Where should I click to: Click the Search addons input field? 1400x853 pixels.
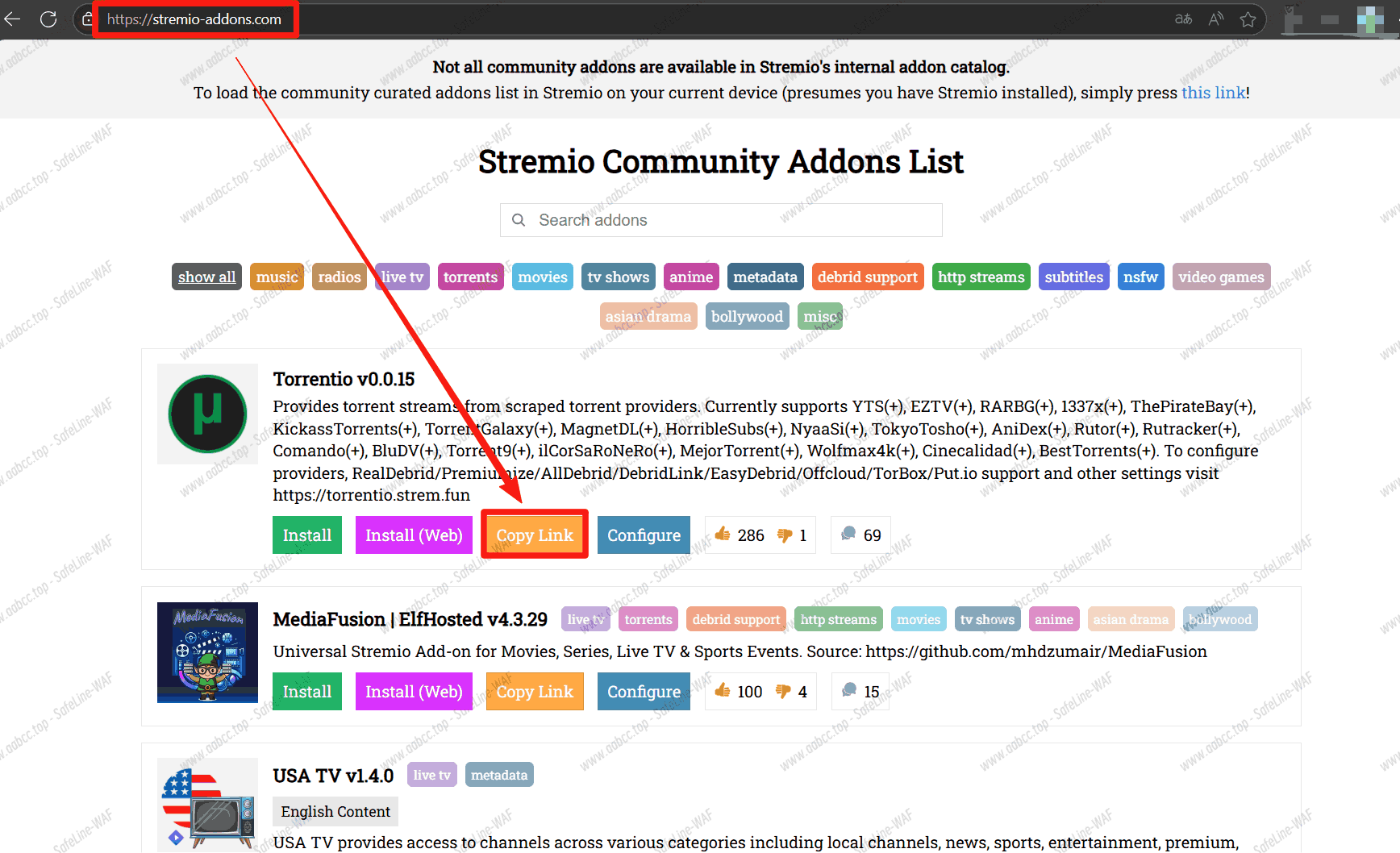coord(721,220)
